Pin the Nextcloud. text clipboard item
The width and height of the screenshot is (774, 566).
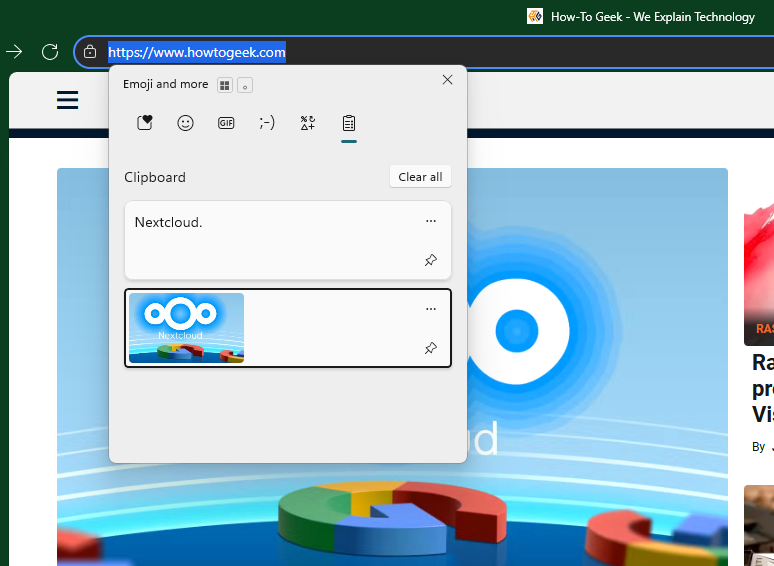point(431,260)
